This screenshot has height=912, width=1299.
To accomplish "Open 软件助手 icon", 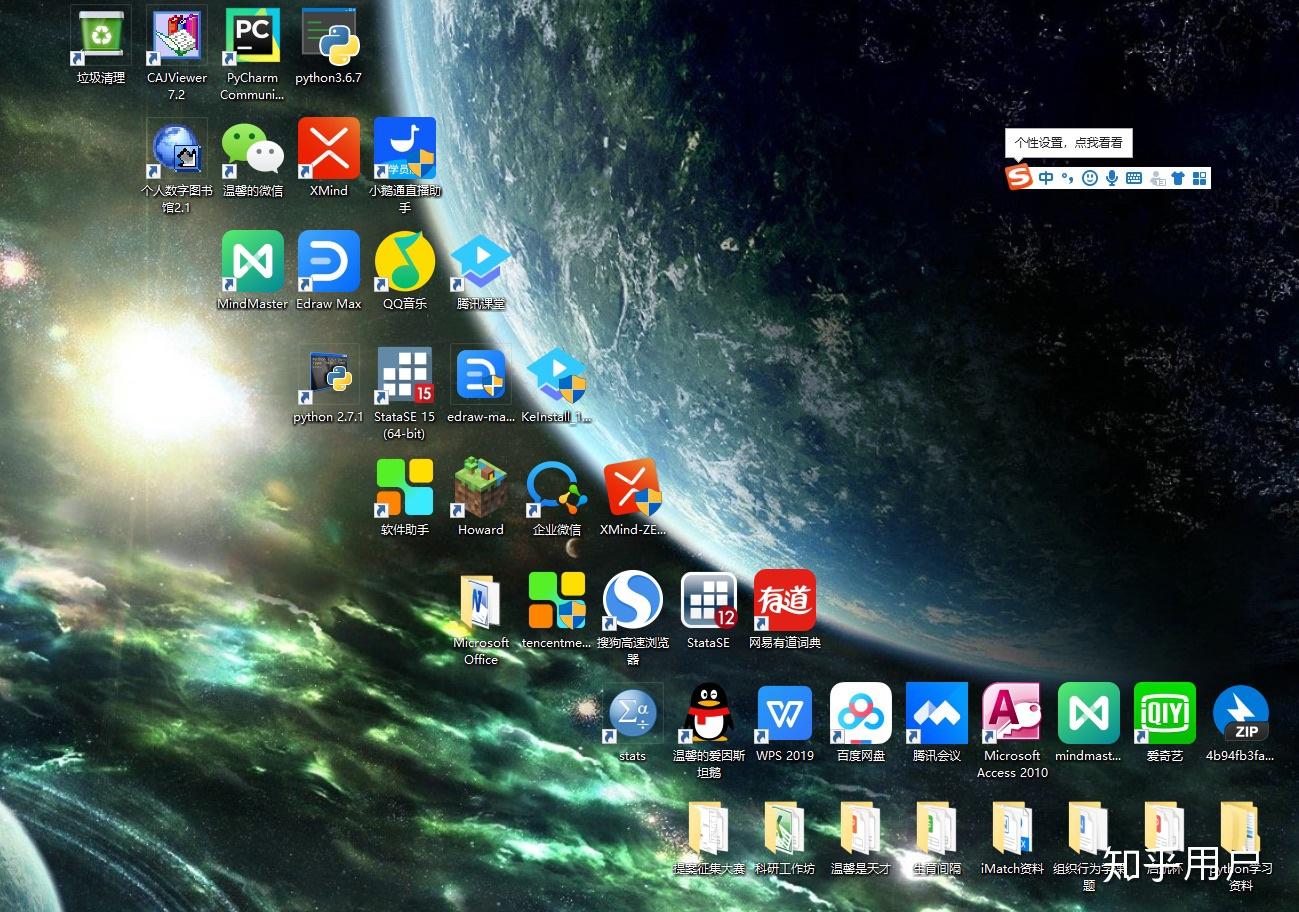I will click(x=405, y=488).
